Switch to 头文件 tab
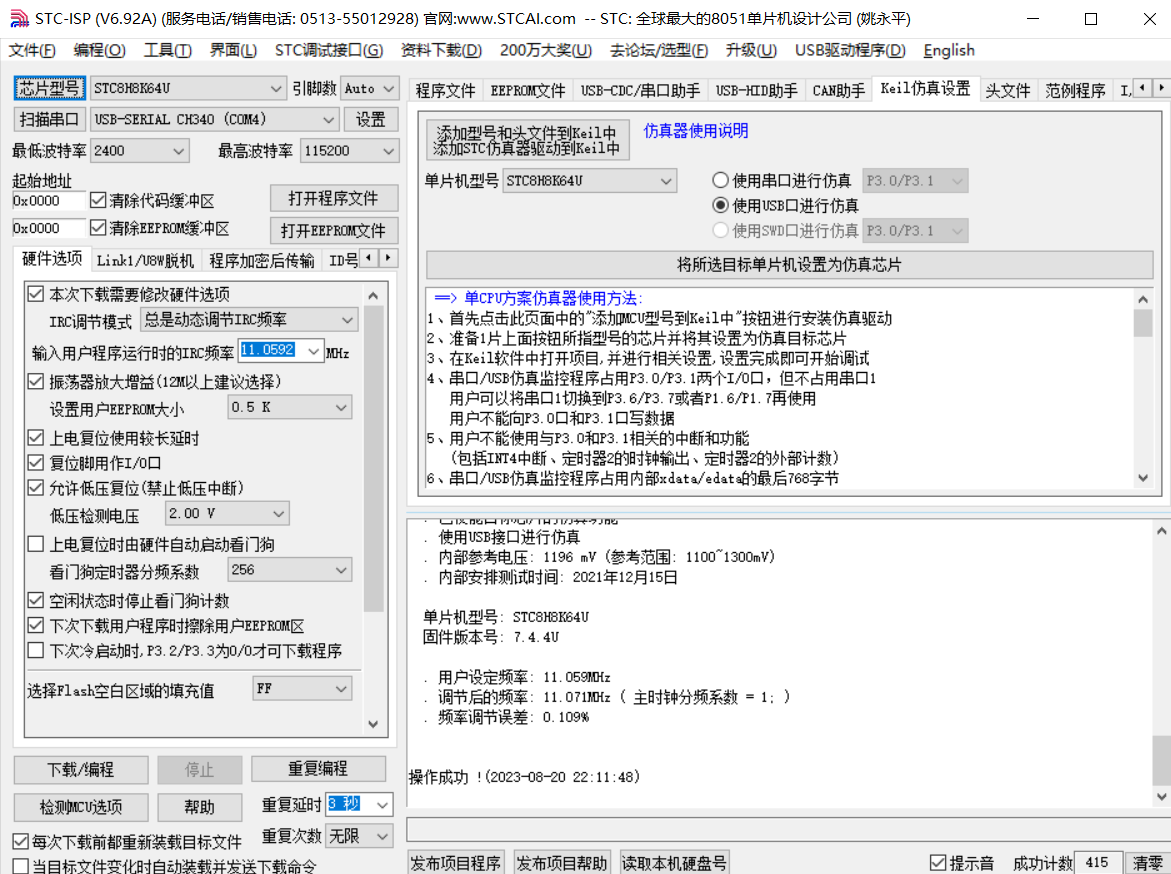Image resolution: width=1171 pixels, height=874 pixels. click(1007, 90)
